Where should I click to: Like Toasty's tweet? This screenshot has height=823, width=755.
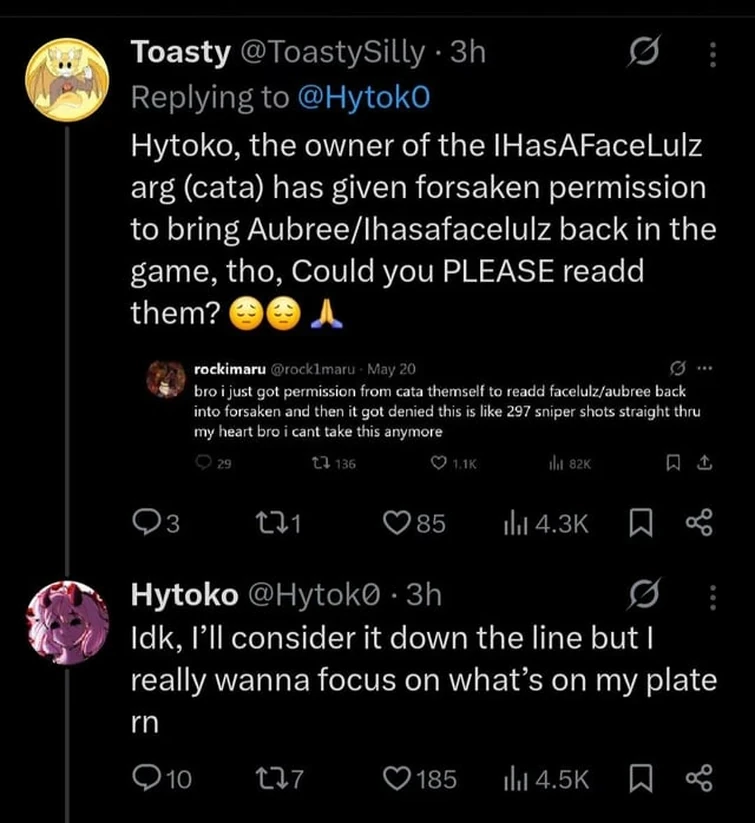tap(400, 523)
